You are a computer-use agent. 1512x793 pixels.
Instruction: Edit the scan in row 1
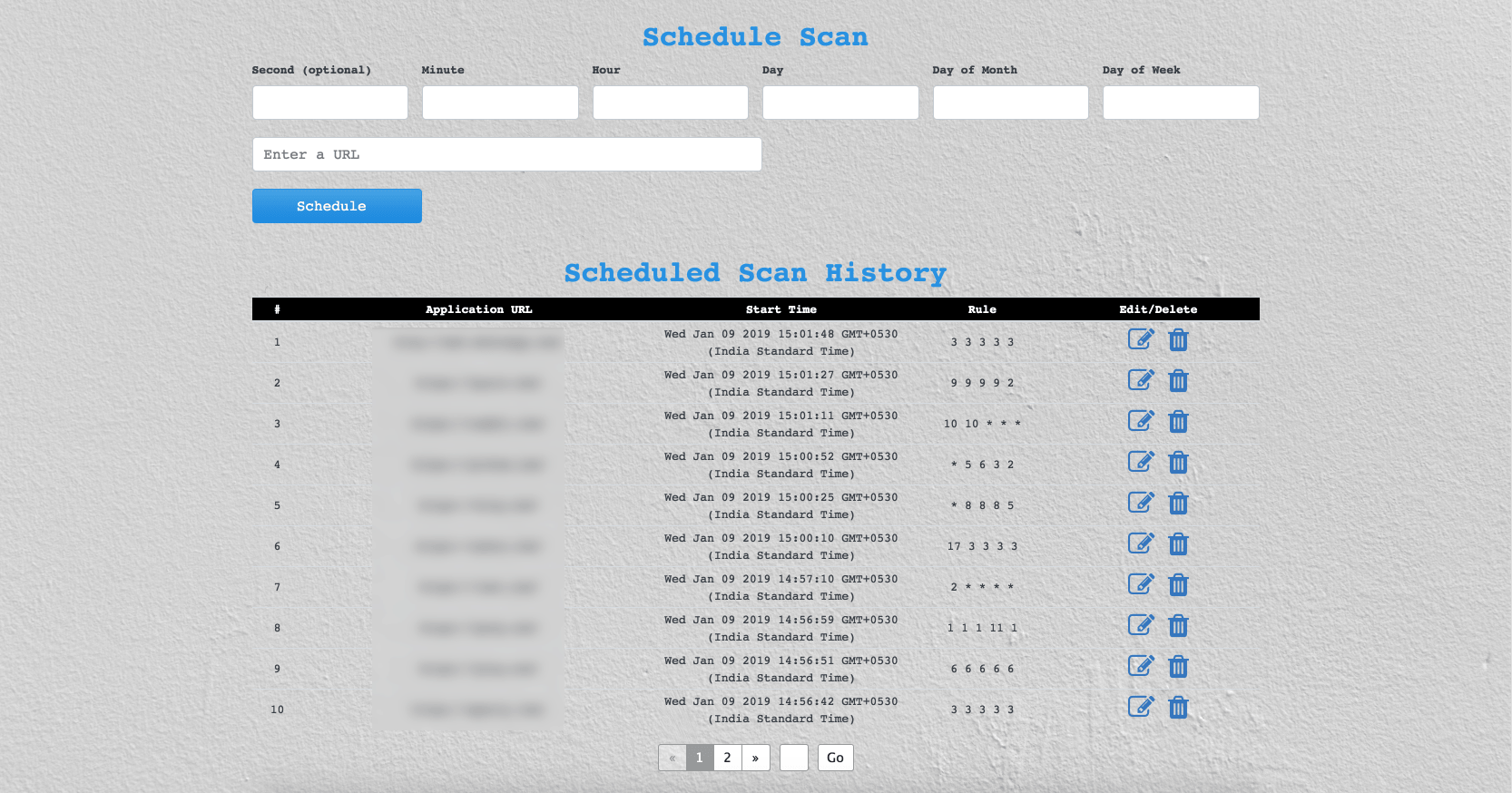[1141, 339]
